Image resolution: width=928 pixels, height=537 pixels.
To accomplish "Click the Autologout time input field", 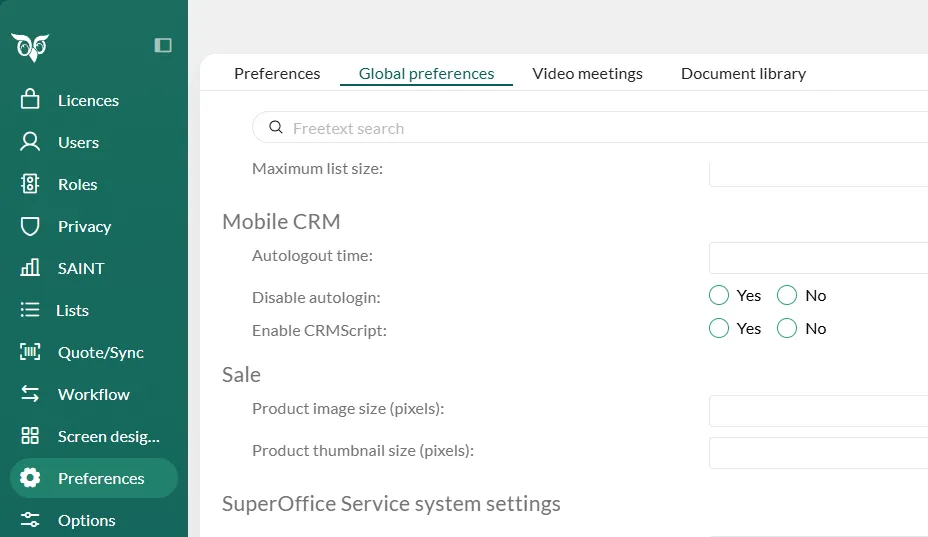I will [x=818, y=258].
